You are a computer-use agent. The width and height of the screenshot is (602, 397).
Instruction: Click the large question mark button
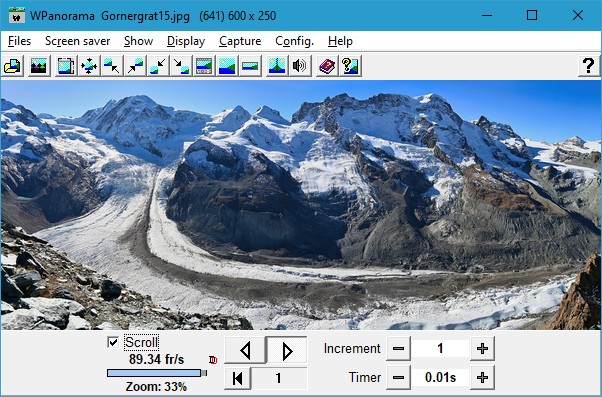click(x=589, y=66)
